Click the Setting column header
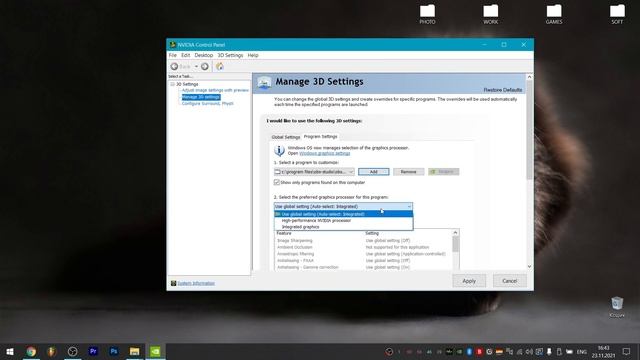Screen dimensions: 640x360 tap(372, 233)
